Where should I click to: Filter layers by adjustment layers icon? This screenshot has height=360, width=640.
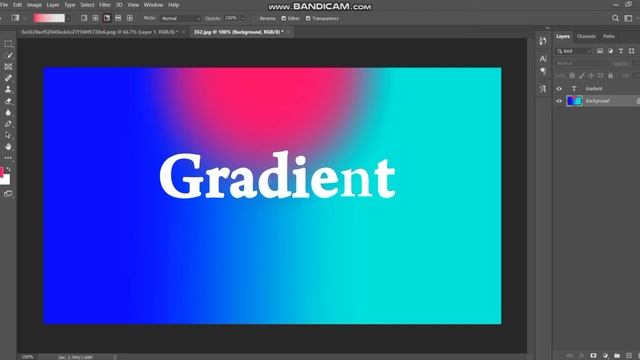(x=610, y=51)
